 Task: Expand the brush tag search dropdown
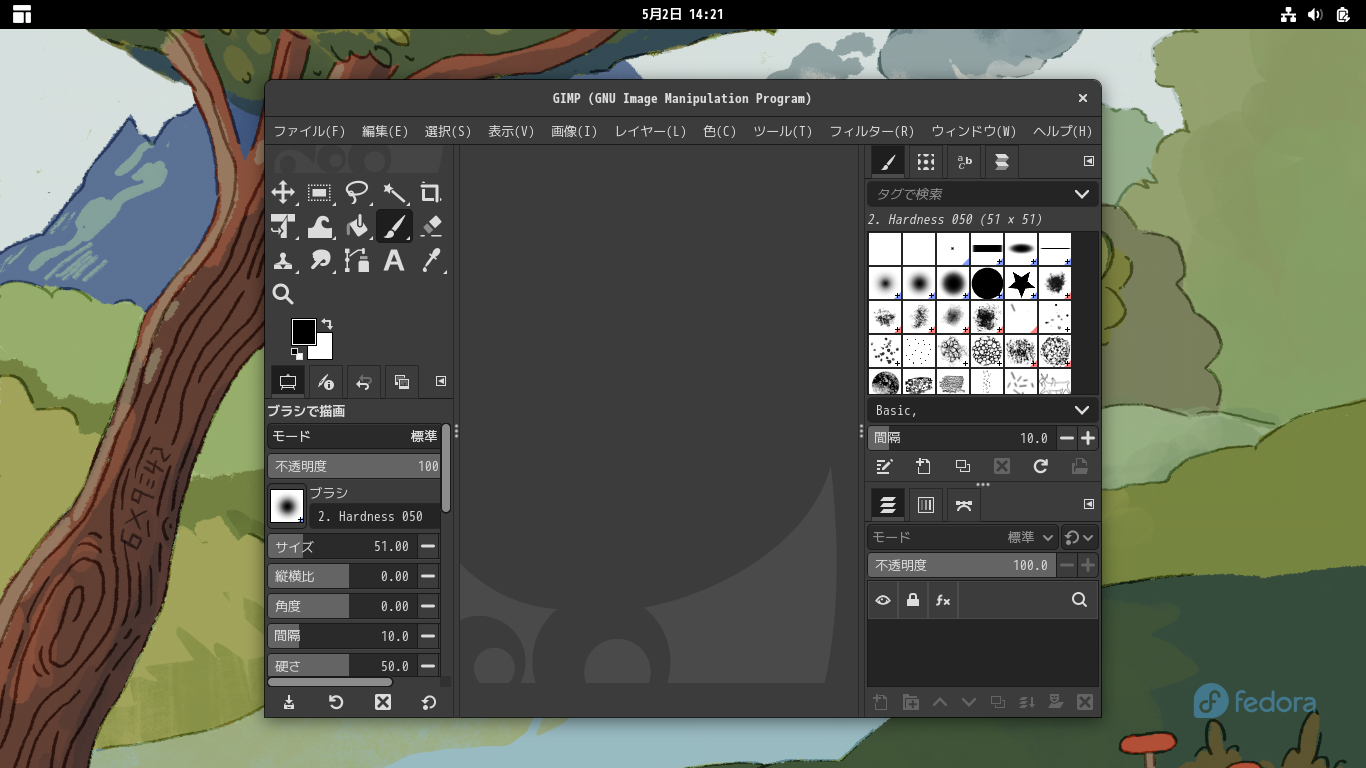coord(1081,194)
